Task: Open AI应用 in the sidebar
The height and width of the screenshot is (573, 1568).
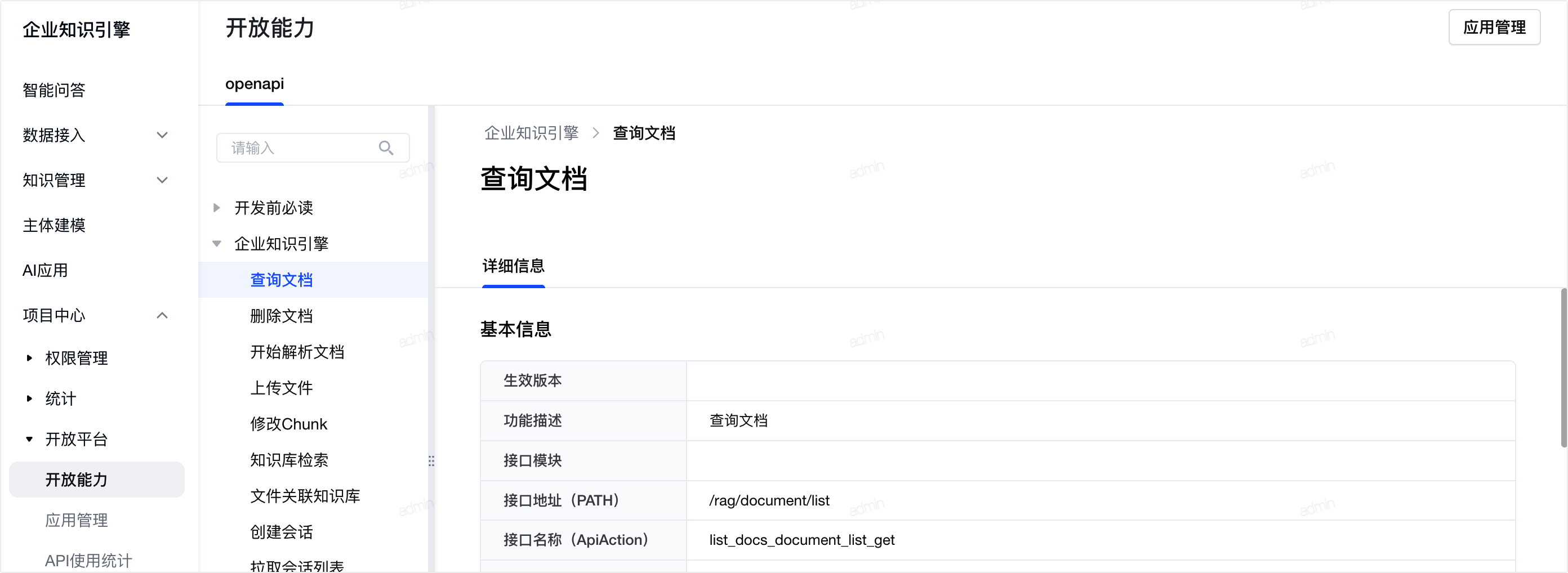Action: tap(45, 270)
